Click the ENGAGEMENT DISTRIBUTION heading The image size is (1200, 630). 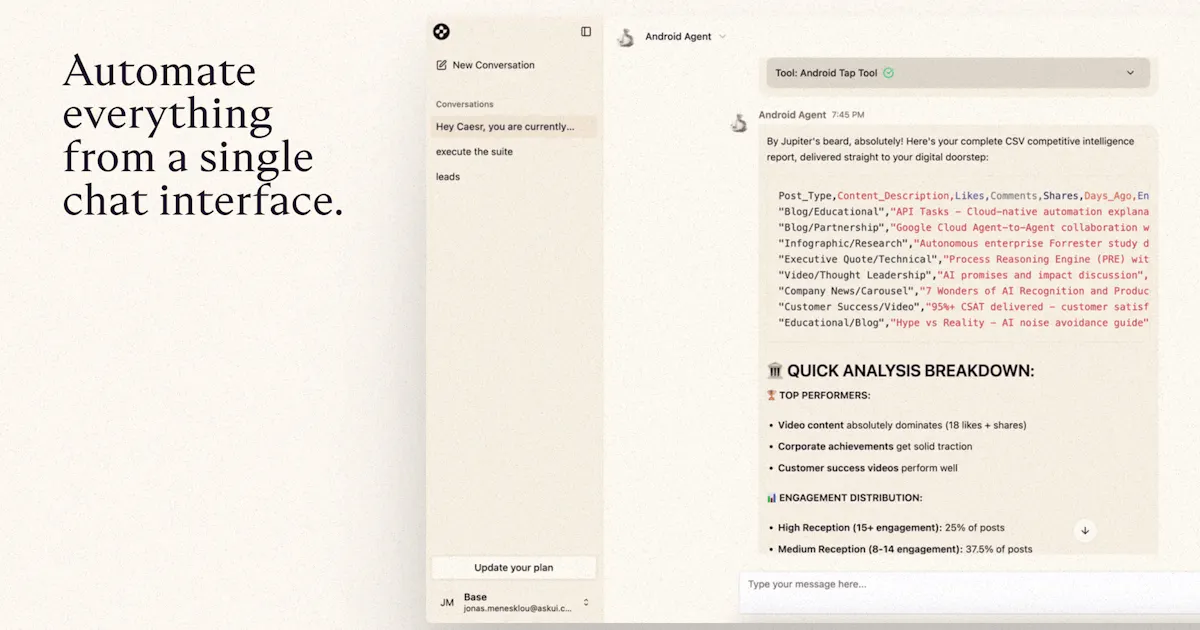(845, 497)
